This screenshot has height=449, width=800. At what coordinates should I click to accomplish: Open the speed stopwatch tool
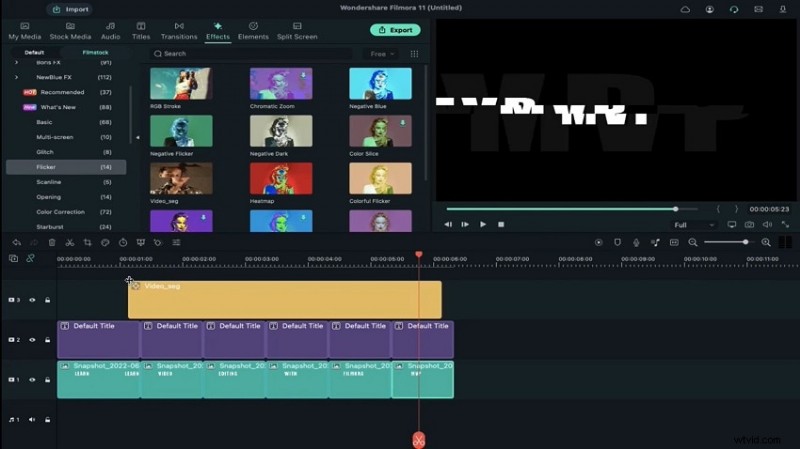(x=123, y=243)
